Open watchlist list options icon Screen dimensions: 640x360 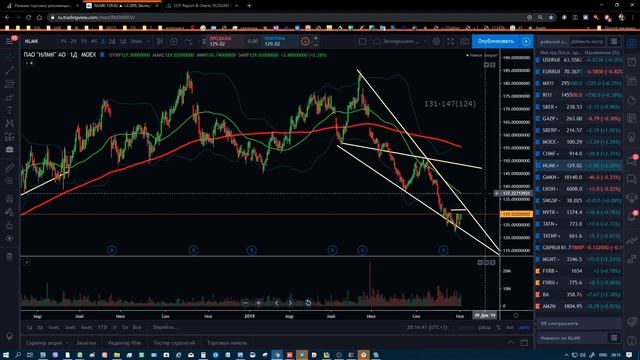click(x=613, y=41)
